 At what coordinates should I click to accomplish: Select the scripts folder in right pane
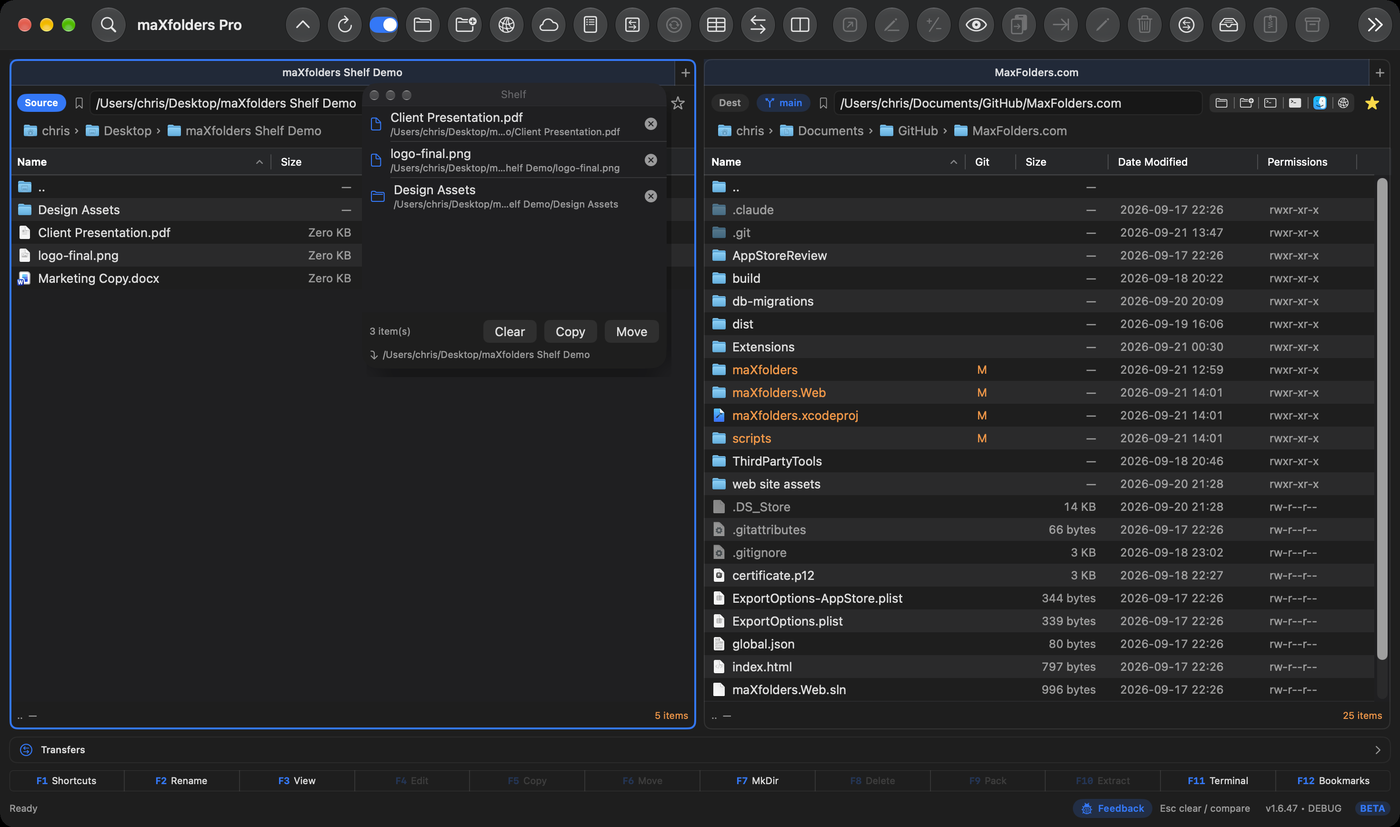click(1040, 439)
